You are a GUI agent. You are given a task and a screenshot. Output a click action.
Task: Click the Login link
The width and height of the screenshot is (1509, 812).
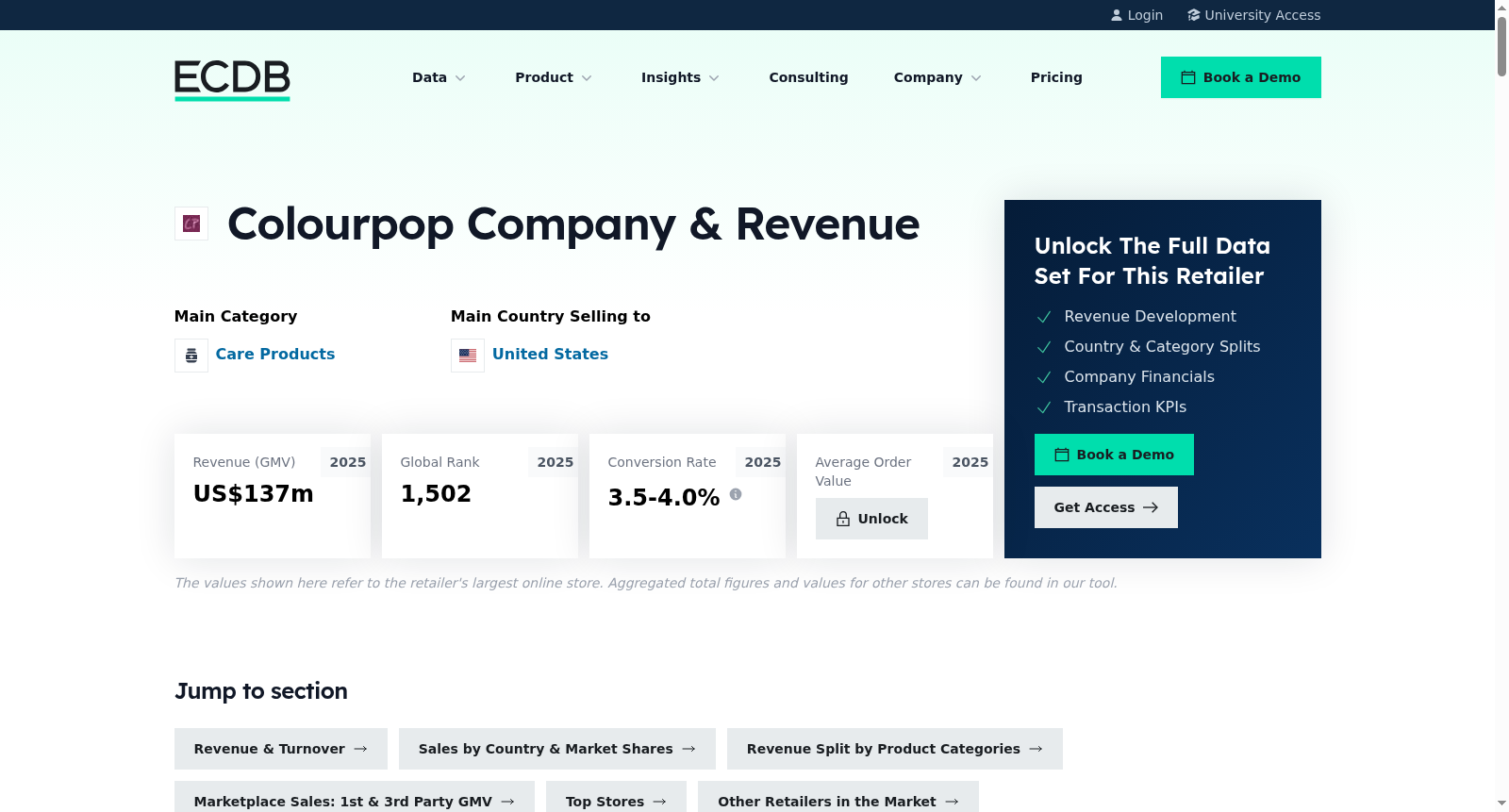tap(1136, 15)
